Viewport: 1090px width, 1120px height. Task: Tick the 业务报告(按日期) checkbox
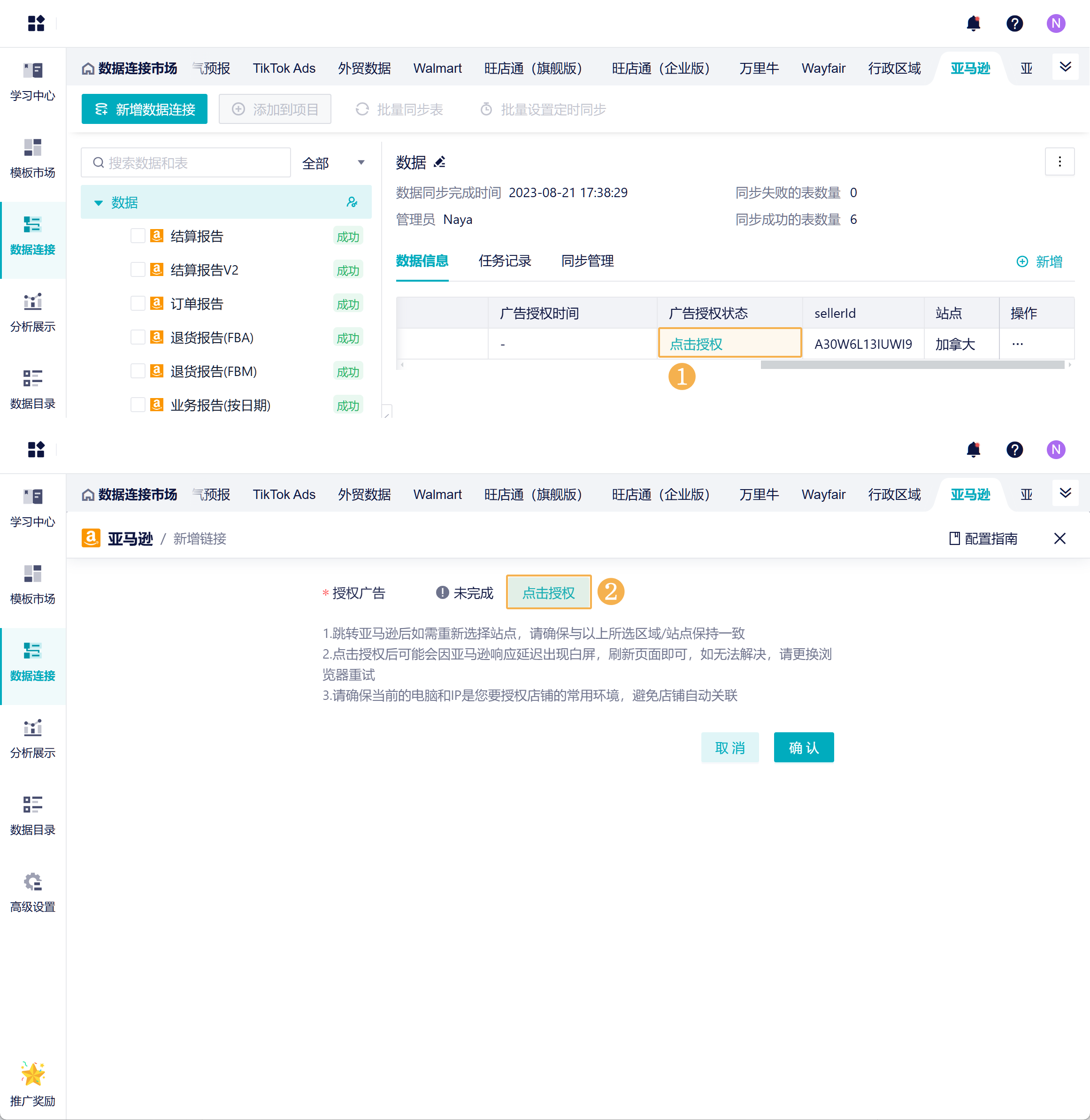(138, 405)
